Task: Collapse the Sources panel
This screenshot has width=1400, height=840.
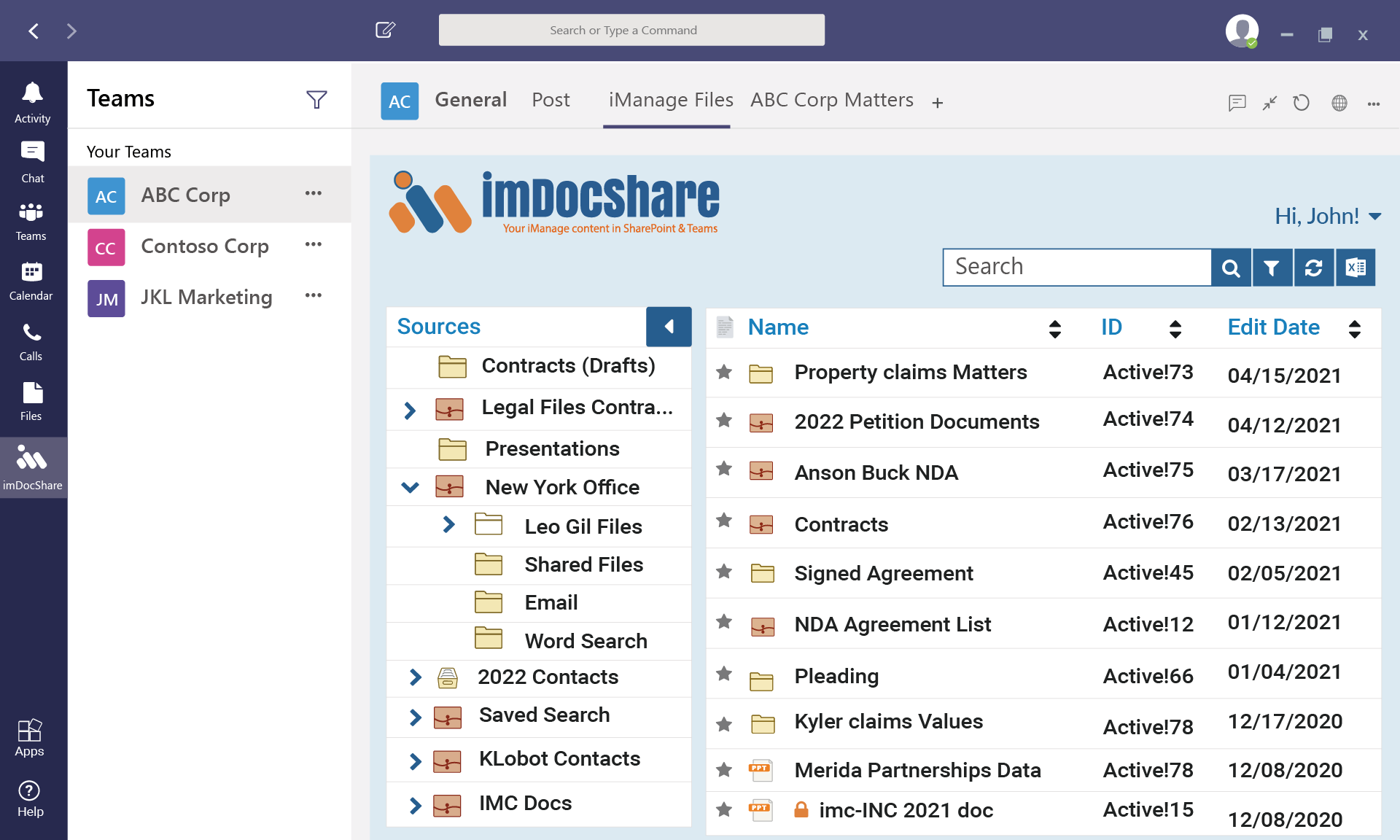Action: [x=669, y=327]
